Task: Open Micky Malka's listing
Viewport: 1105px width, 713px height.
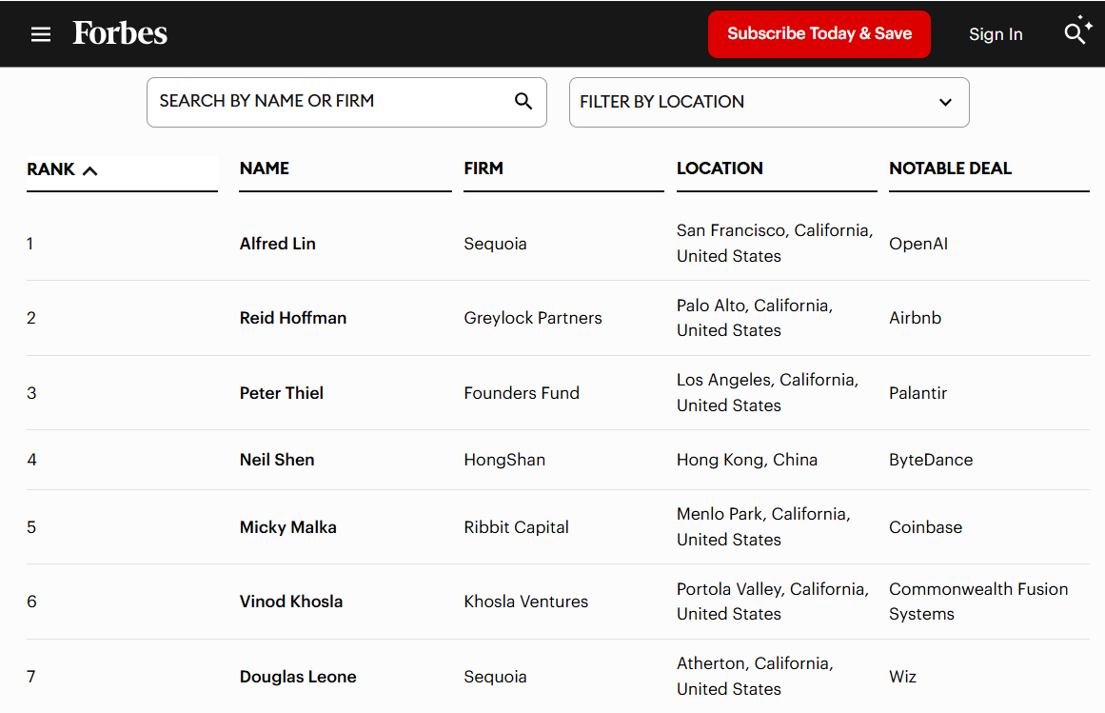Action: (288, 527)
